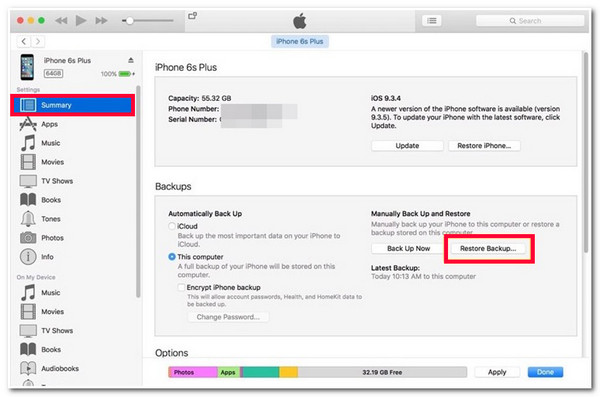This screenshot has width=600, height=397.
Task: Click Restore iPhone... button
Action: click(484, 146)
